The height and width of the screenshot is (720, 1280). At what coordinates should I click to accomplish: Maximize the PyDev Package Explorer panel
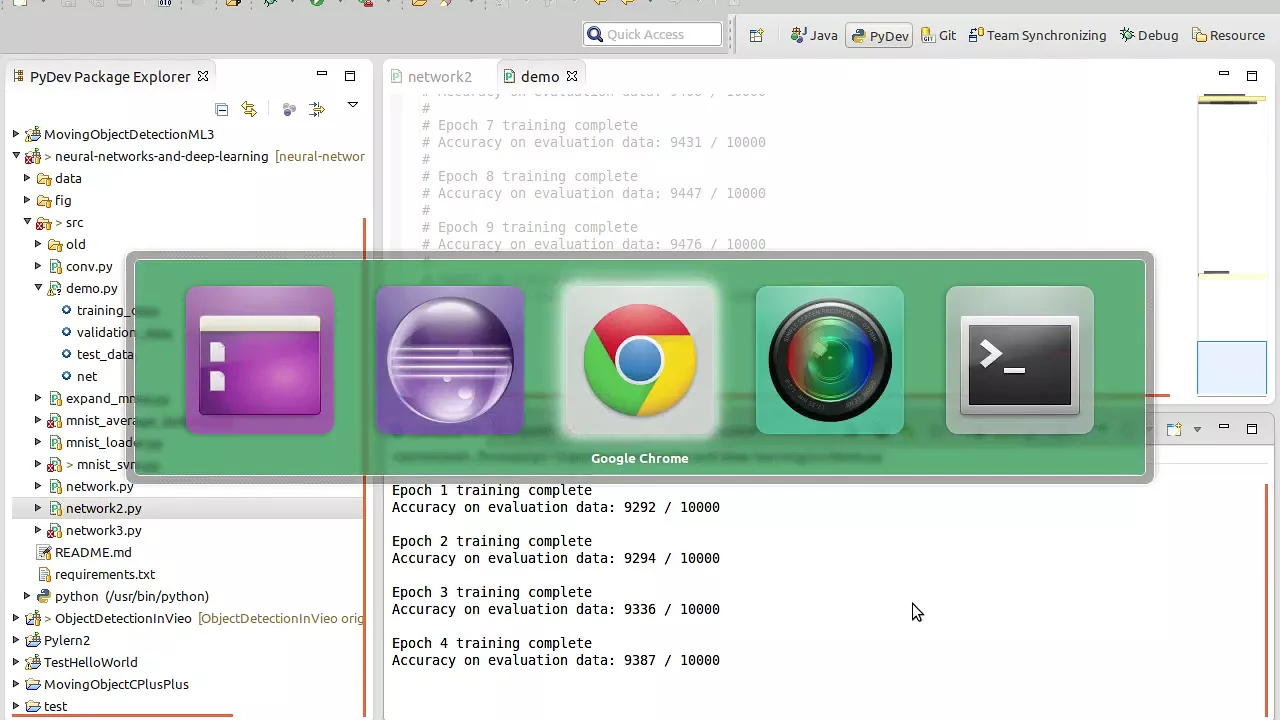click(x=350, y=76)
